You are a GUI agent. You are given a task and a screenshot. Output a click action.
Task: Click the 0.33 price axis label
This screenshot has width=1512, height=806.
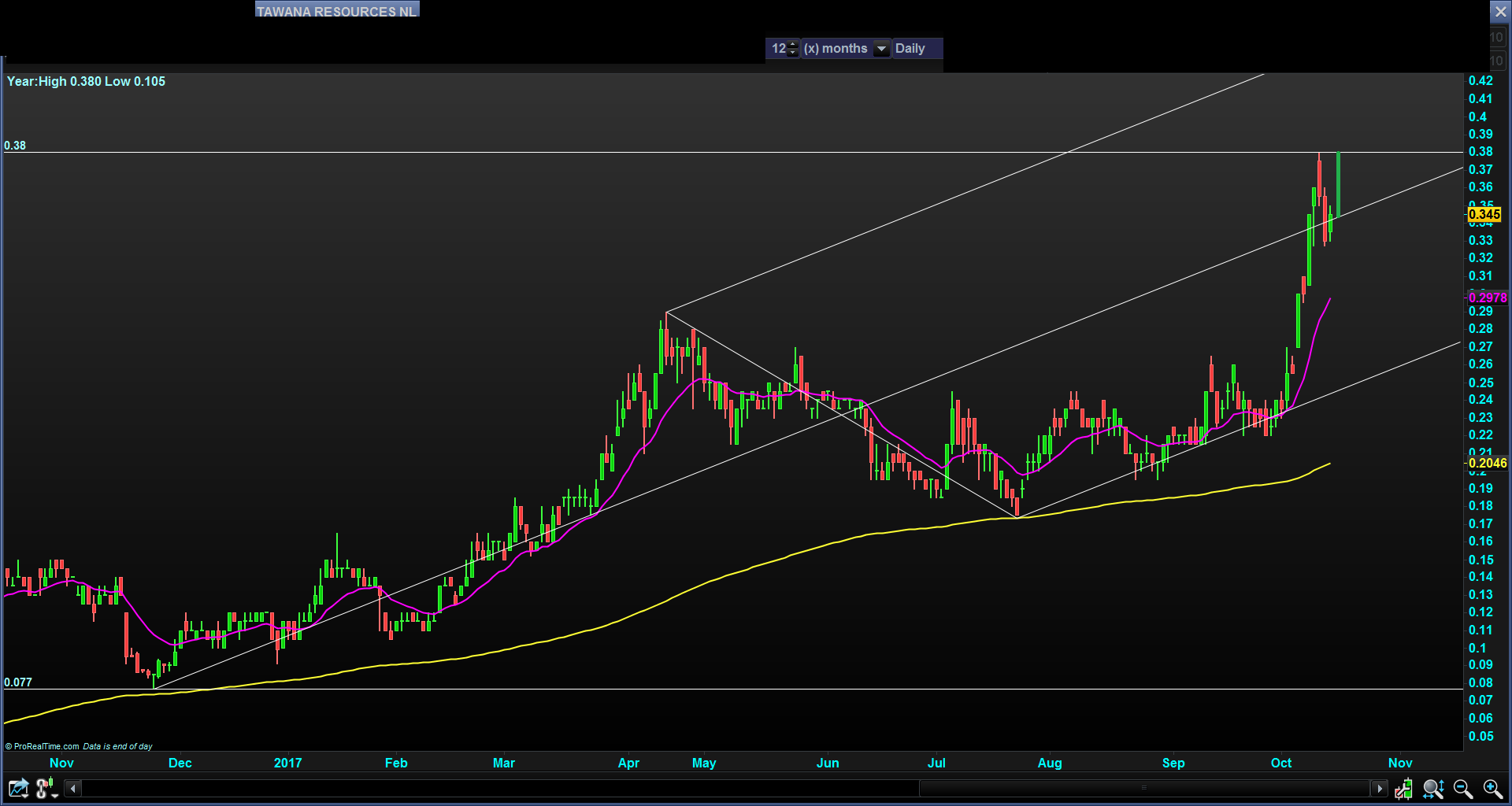coord(1480,240)
